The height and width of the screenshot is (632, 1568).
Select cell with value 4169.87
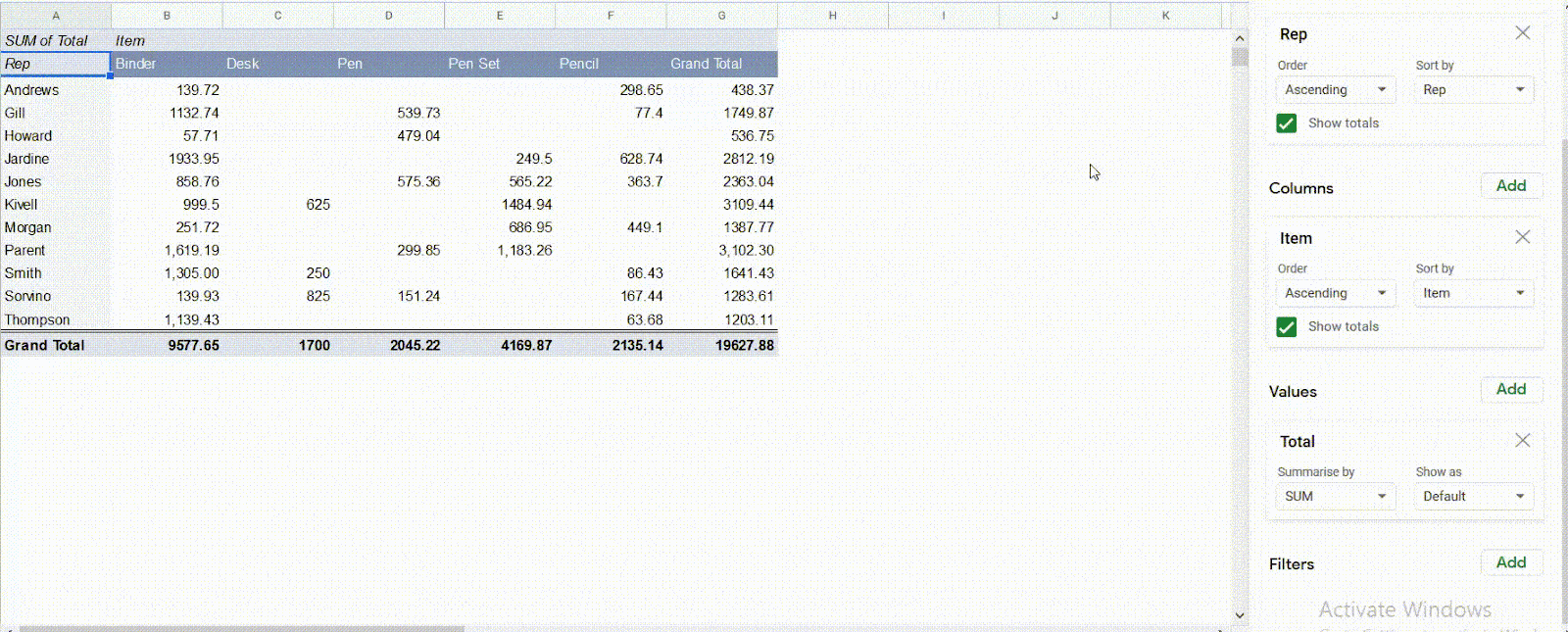[x=500, y=345]
